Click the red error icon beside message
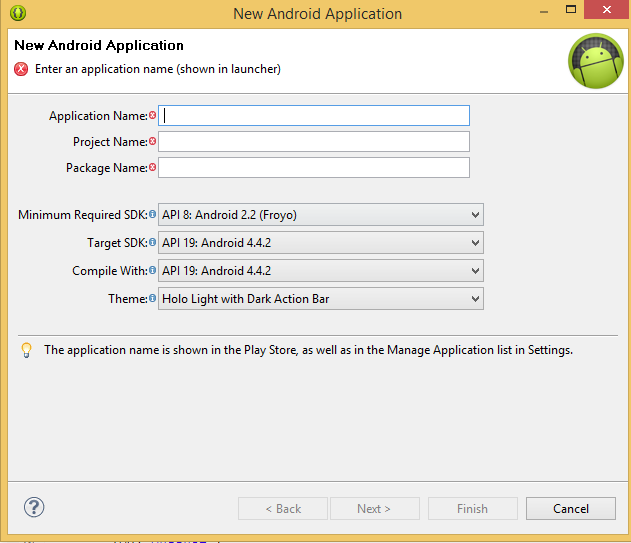The width and height of the screenshot is (631, 543). click(21, 69)
